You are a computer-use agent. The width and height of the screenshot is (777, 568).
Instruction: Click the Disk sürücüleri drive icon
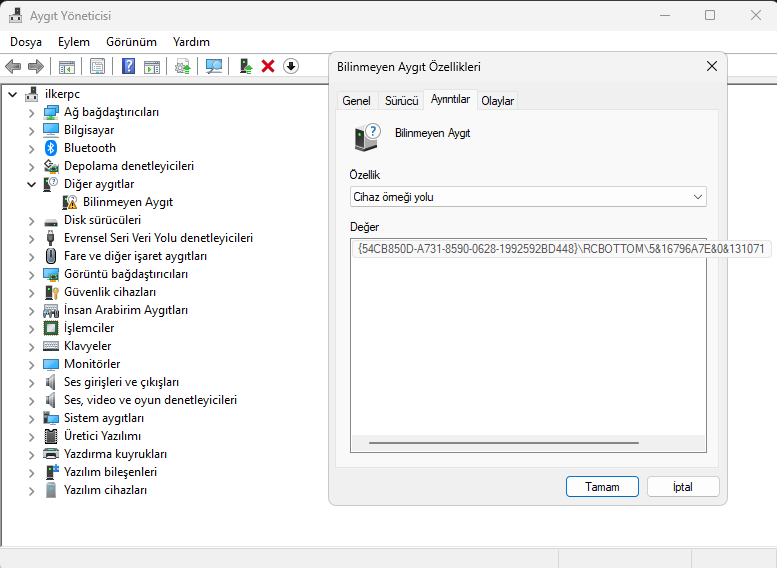(x=51, y=222)
